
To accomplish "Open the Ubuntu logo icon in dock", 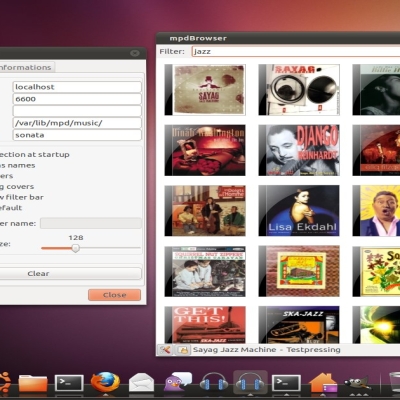I will coord(5,383).
